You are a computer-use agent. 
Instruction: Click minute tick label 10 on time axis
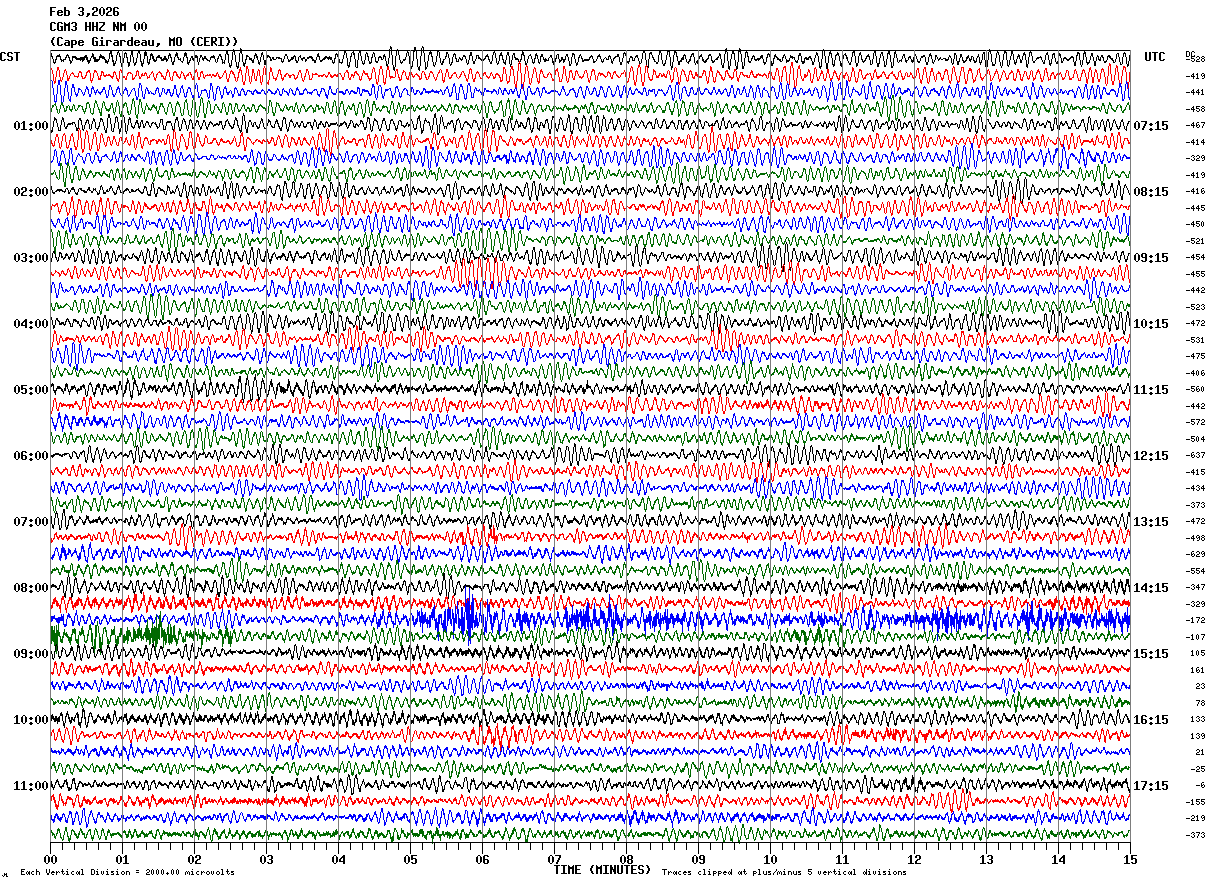(x=770, y=859)
